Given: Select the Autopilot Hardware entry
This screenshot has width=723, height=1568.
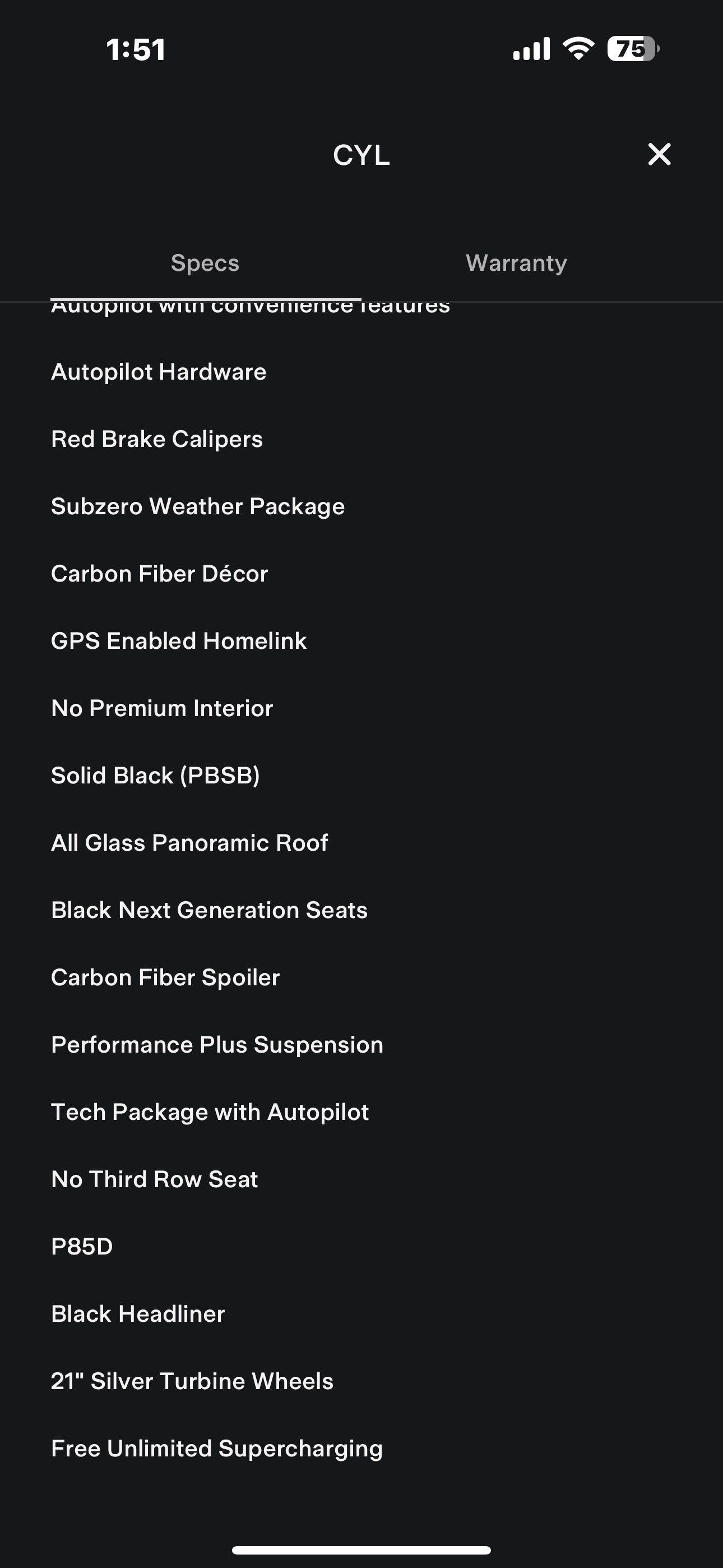Looking at the screenshot, I should 159,372.
